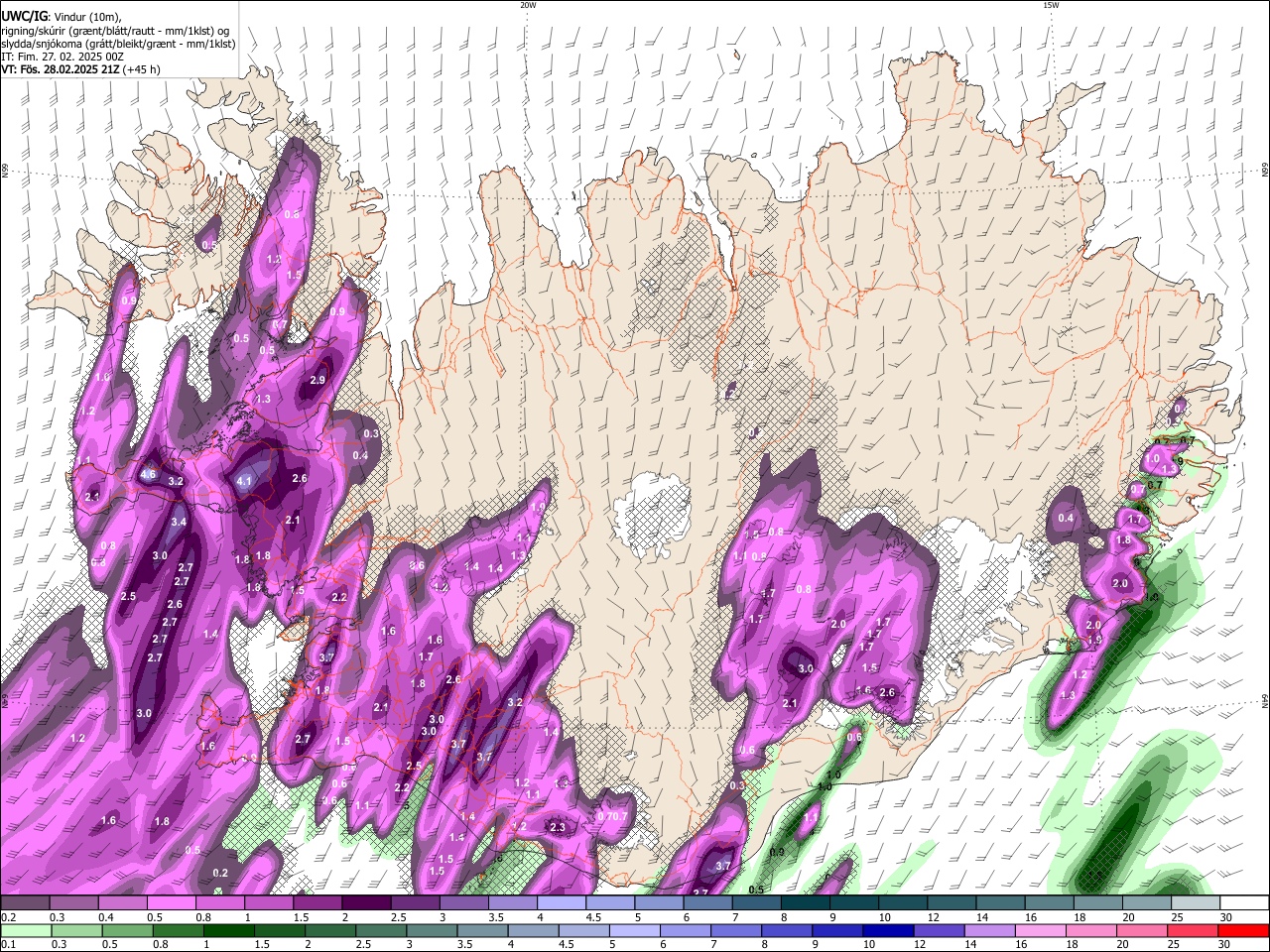Select the 'rigning/skúrir' legend description line
The image size is (1270, 952).
[x=113, y=31]
